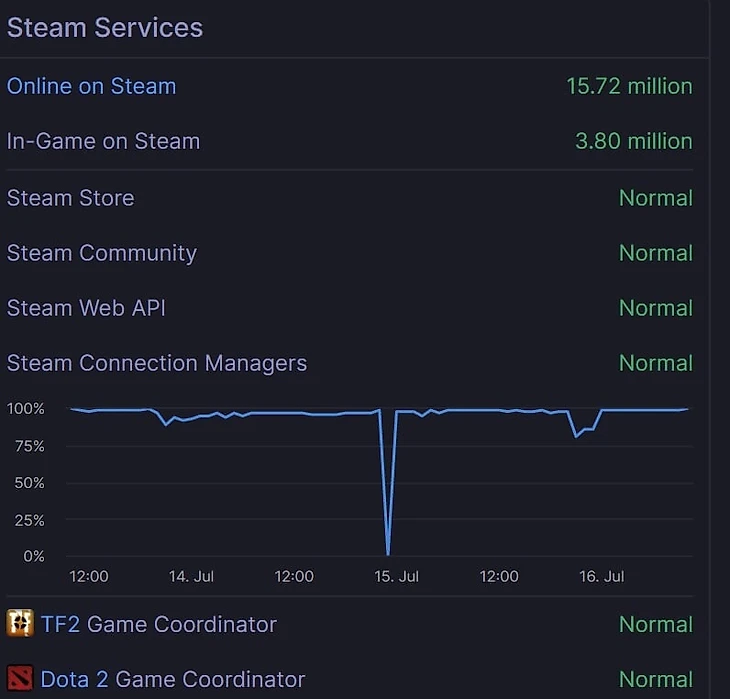Select the Steam Web API label
The height and width of the screenshot is (699, 730).
tap(86, 308)
